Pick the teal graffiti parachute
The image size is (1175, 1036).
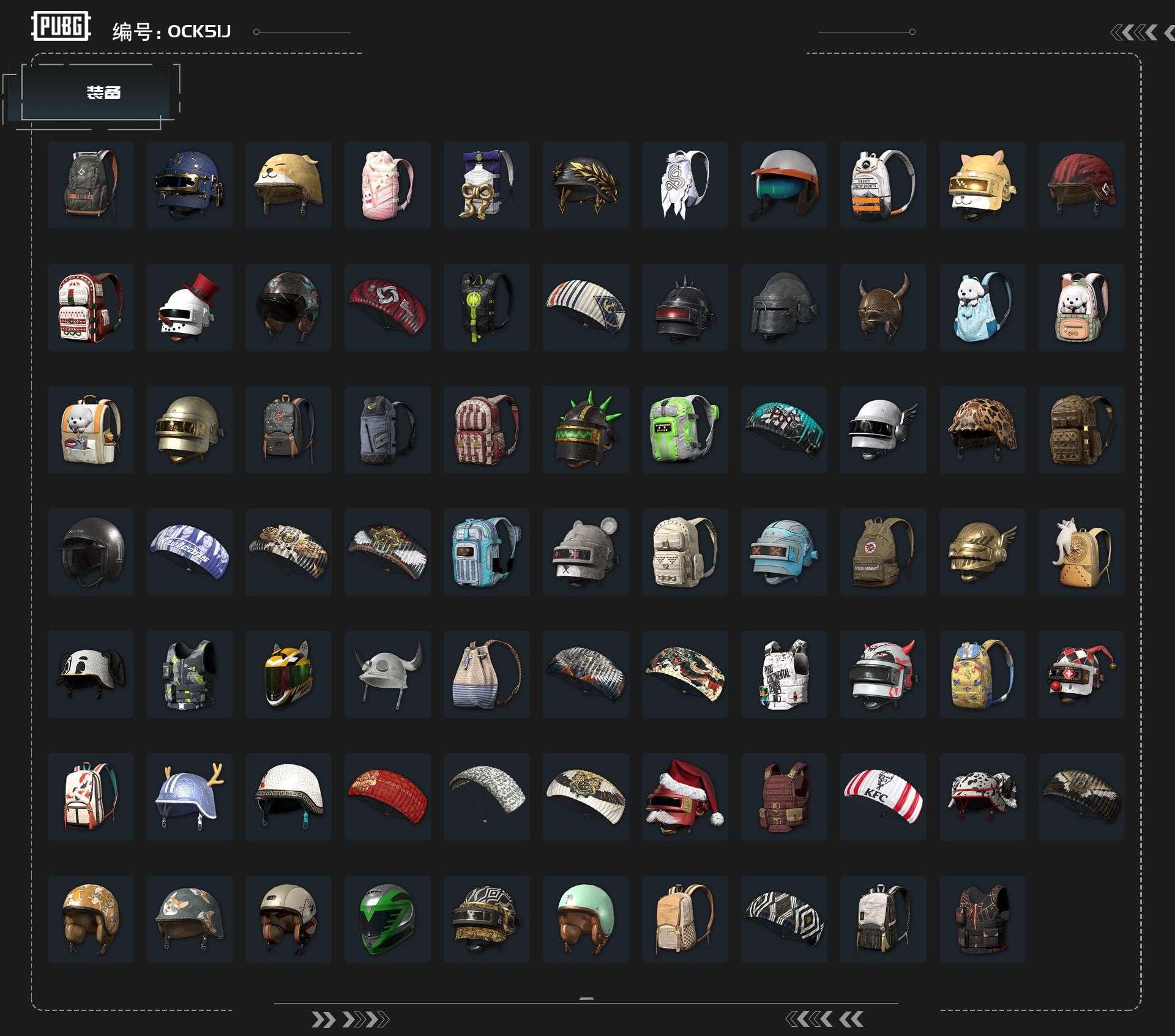[785, 430]
